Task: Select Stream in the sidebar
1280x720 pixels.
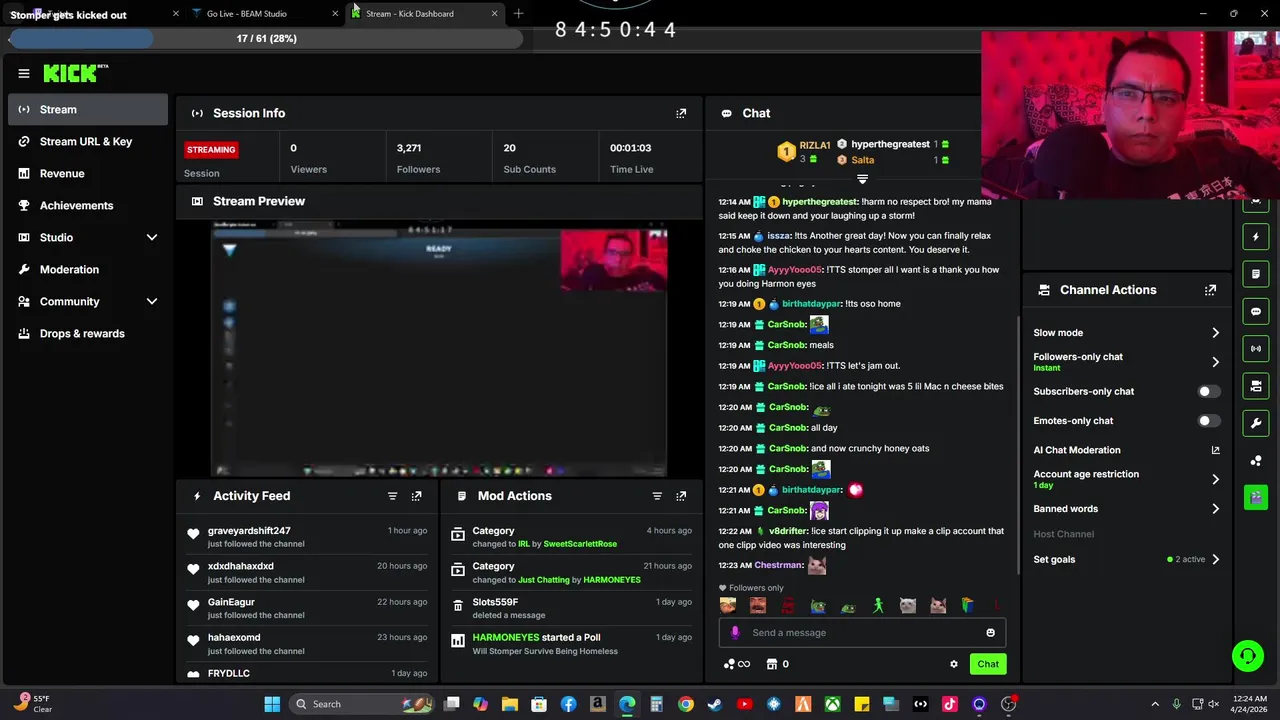Action: (88, 109)
